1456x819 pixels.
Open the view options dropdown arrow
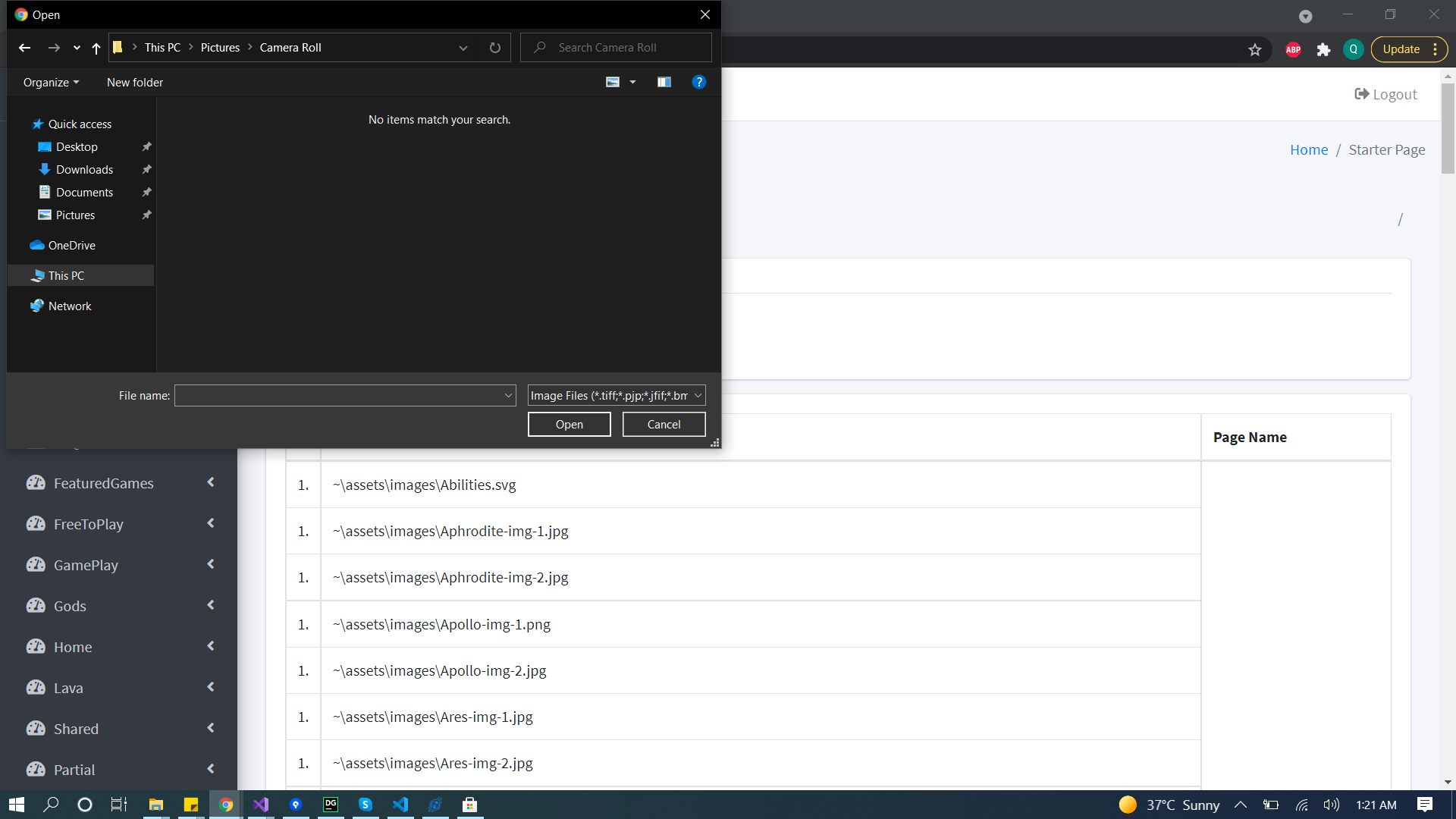pos(632,82)
